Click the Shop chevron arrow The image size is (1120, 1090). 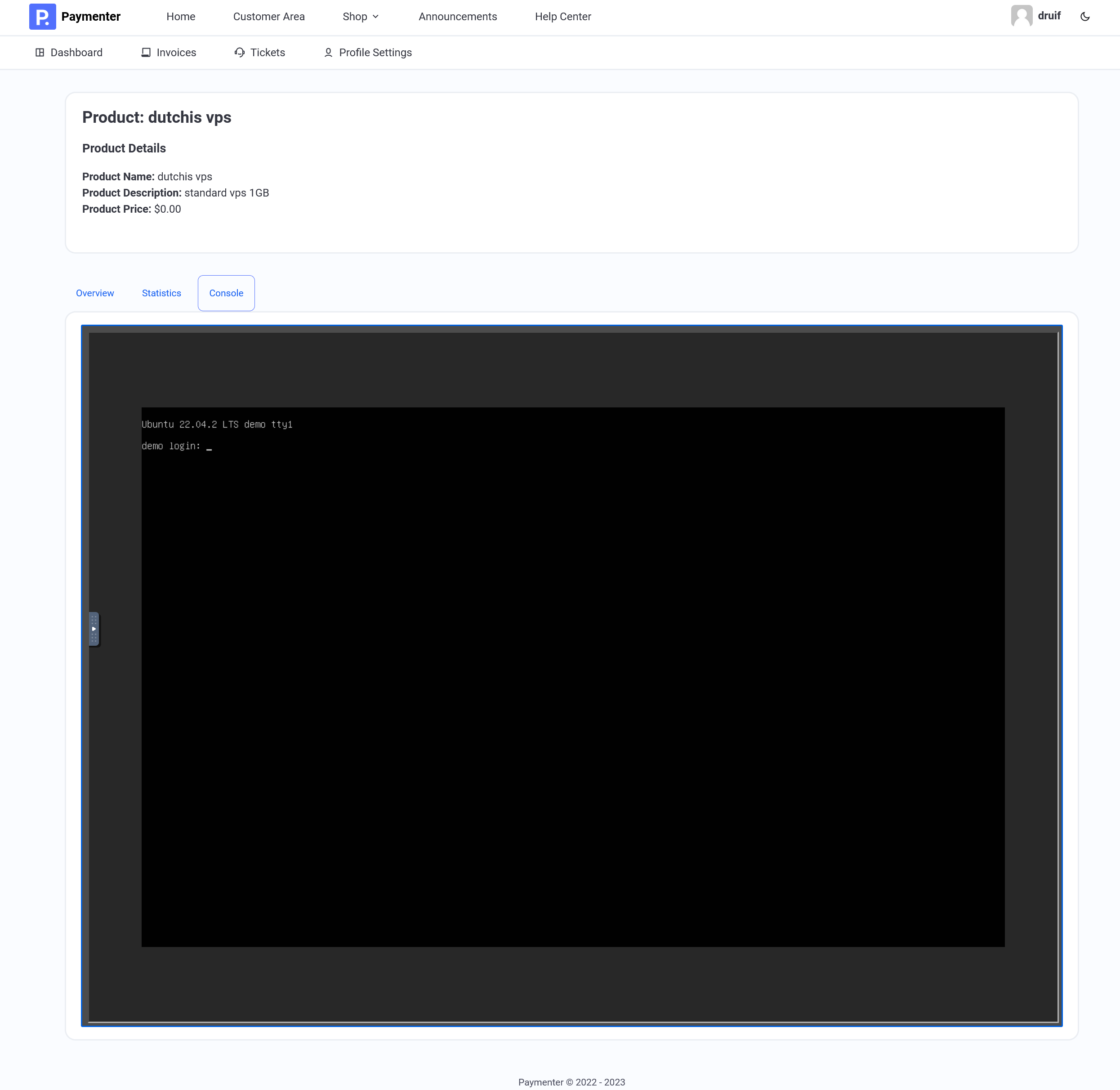(375, 17)
